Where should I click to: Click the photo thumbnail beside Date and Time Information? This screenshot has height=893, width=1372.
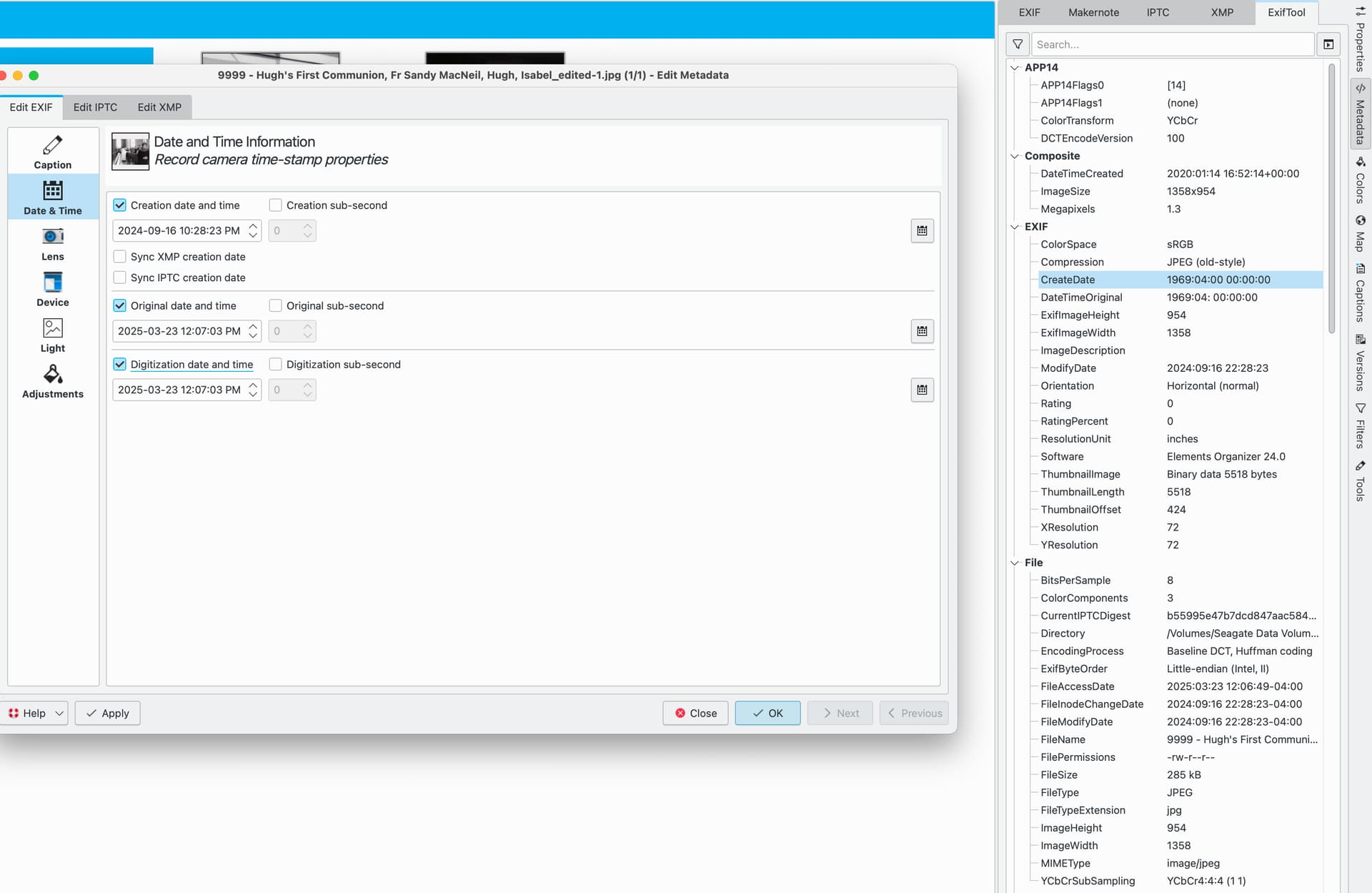coord(130,151)
